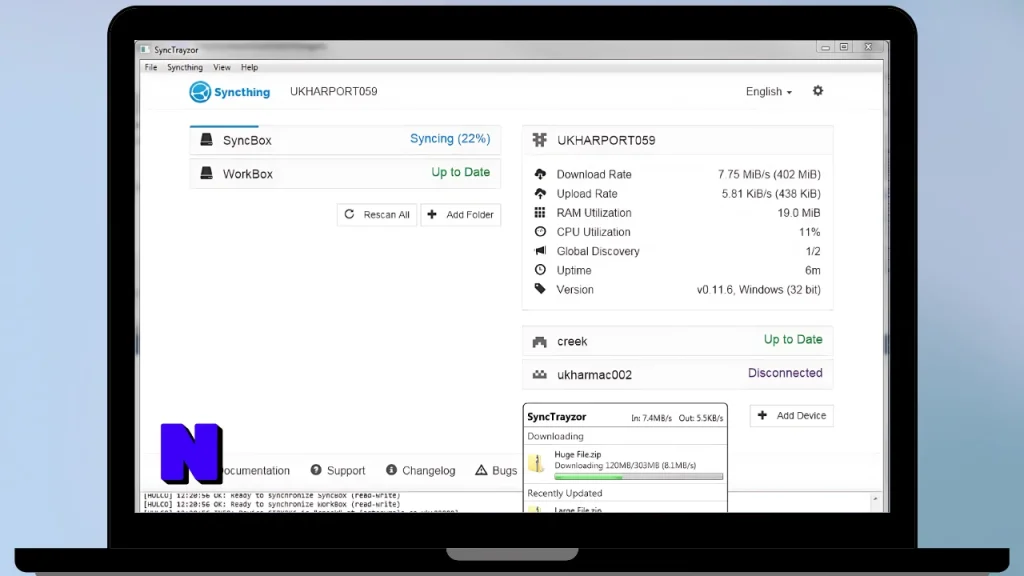
Task: Click the 19.0 MiB RAM value
Action: click(799, 213)
